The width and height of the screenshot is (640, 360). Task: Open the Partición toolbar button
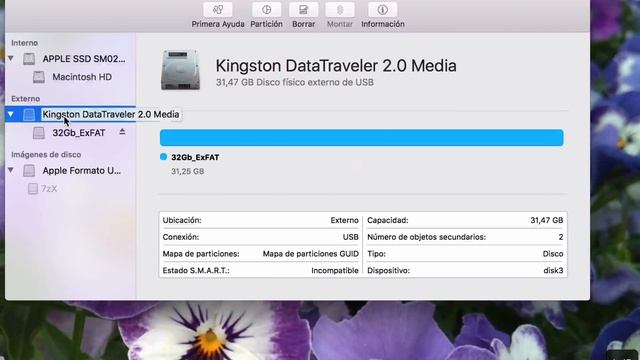point(266,10)
